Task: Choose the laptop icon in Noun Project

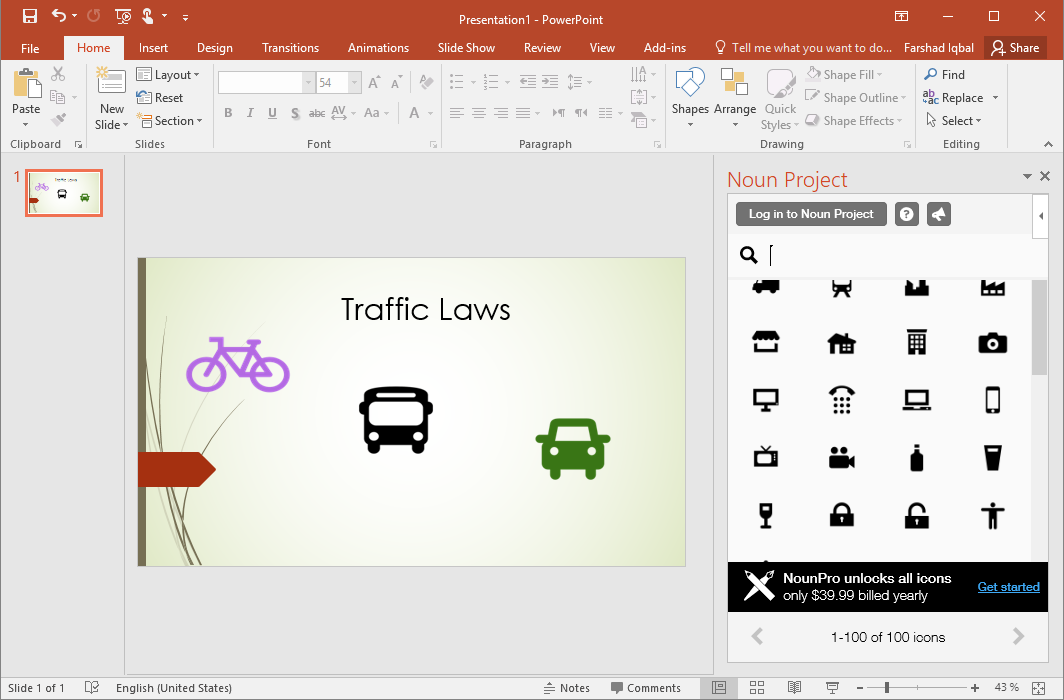Action: [x=916, y=400]
